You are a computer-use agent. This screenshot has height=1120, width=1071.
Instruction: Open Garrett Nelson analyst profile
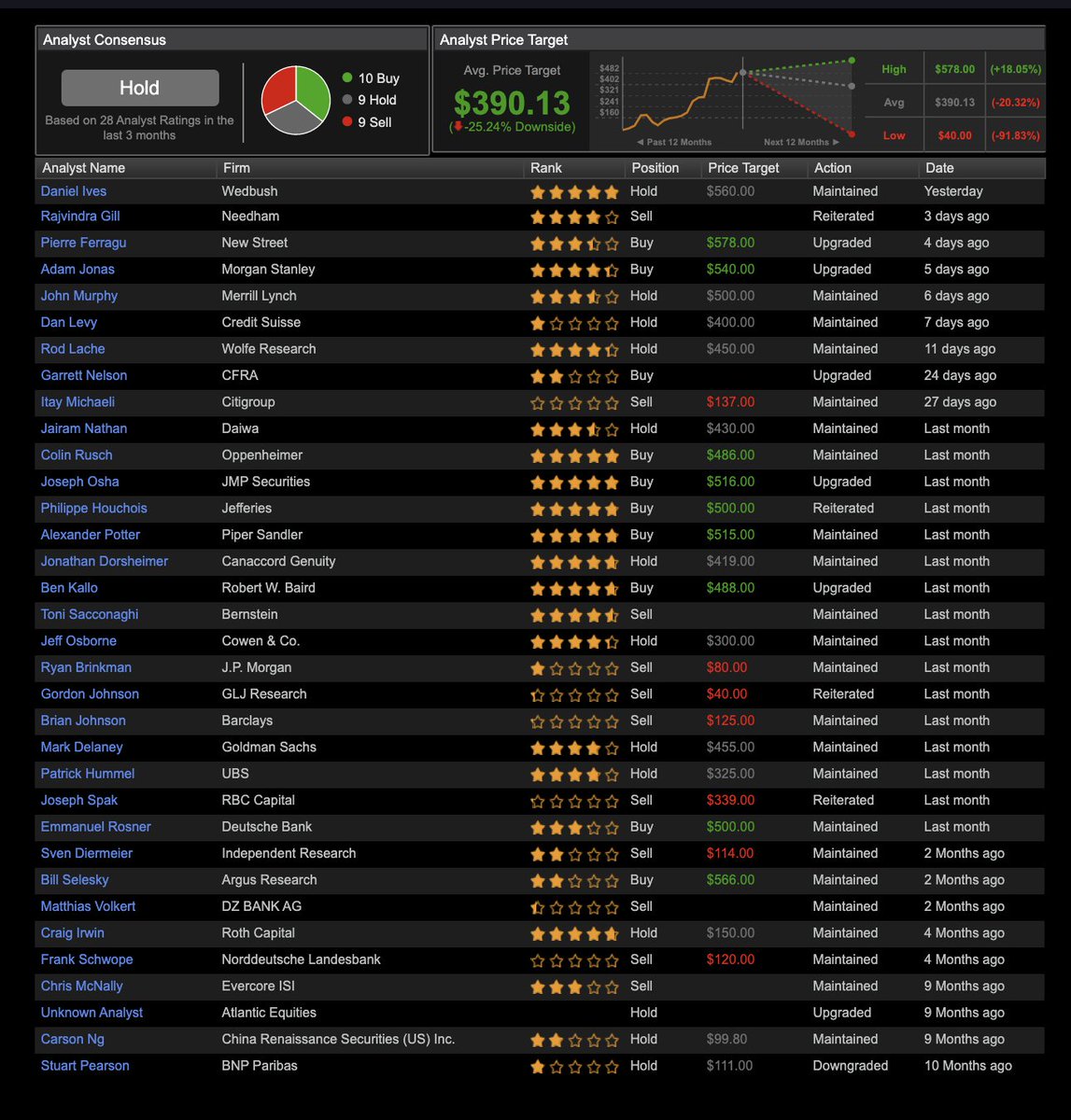tap(84, 375)
